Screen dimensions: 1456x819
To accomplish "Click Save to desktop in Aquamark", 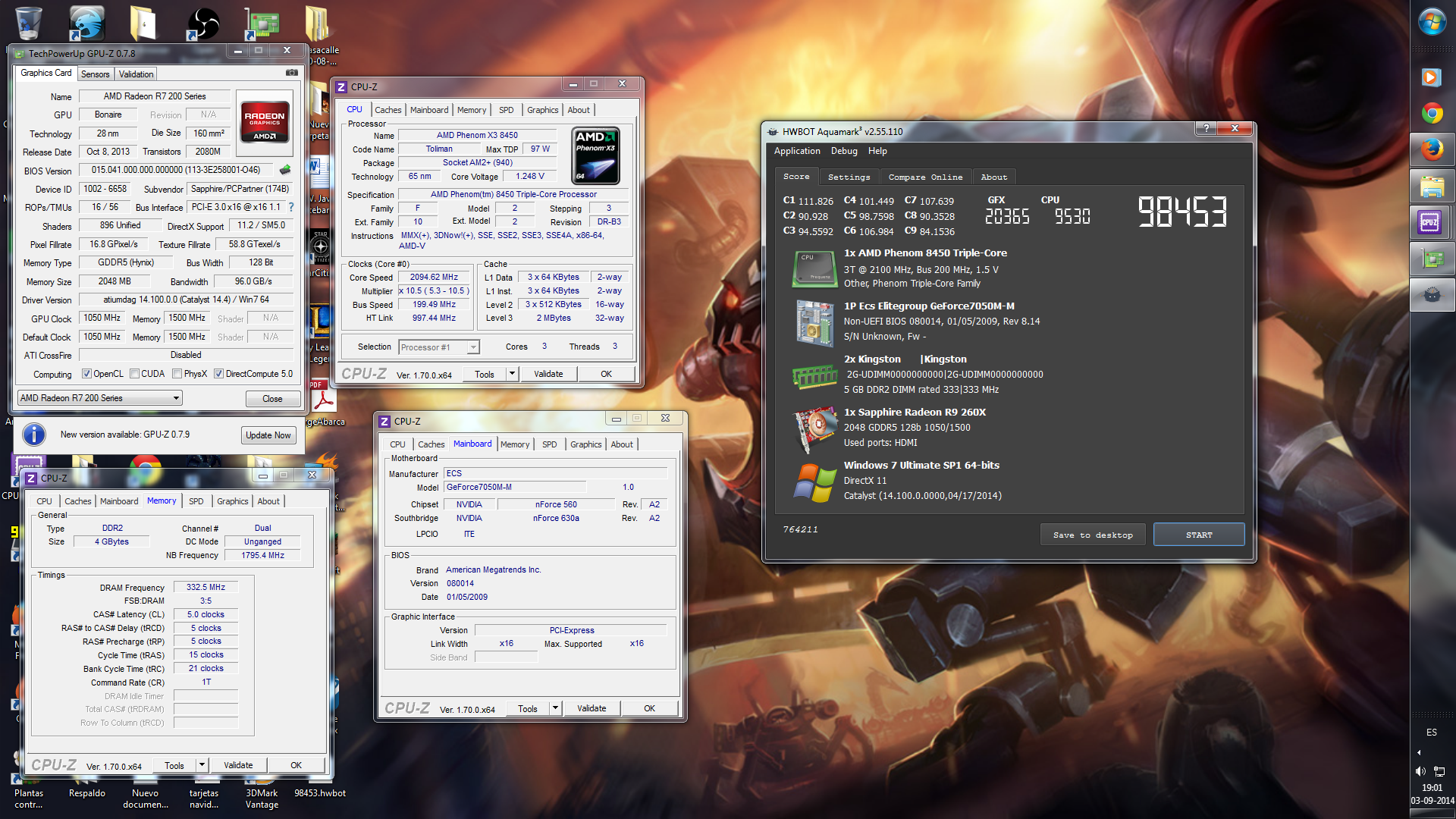I will coord(1093,535).
